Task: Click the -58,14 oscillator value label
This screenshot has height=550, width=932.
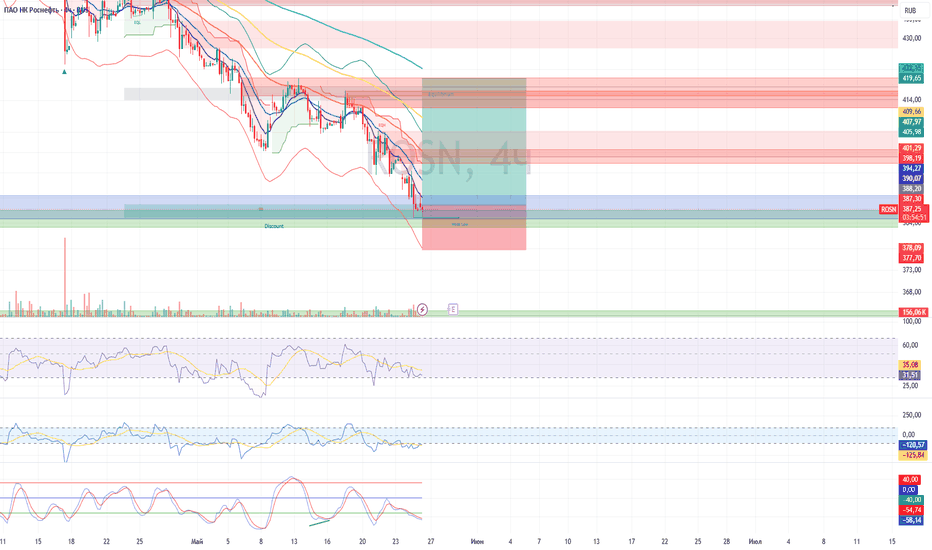Action: [x=912, y=520]
